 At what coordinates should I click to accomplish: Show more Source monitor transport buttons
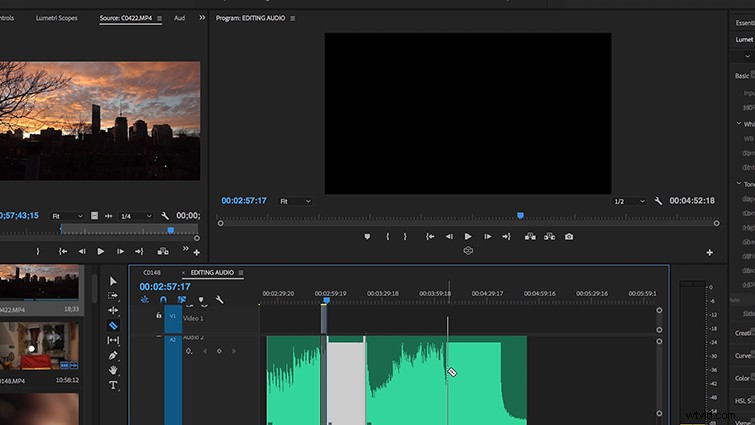pos(186,248)
